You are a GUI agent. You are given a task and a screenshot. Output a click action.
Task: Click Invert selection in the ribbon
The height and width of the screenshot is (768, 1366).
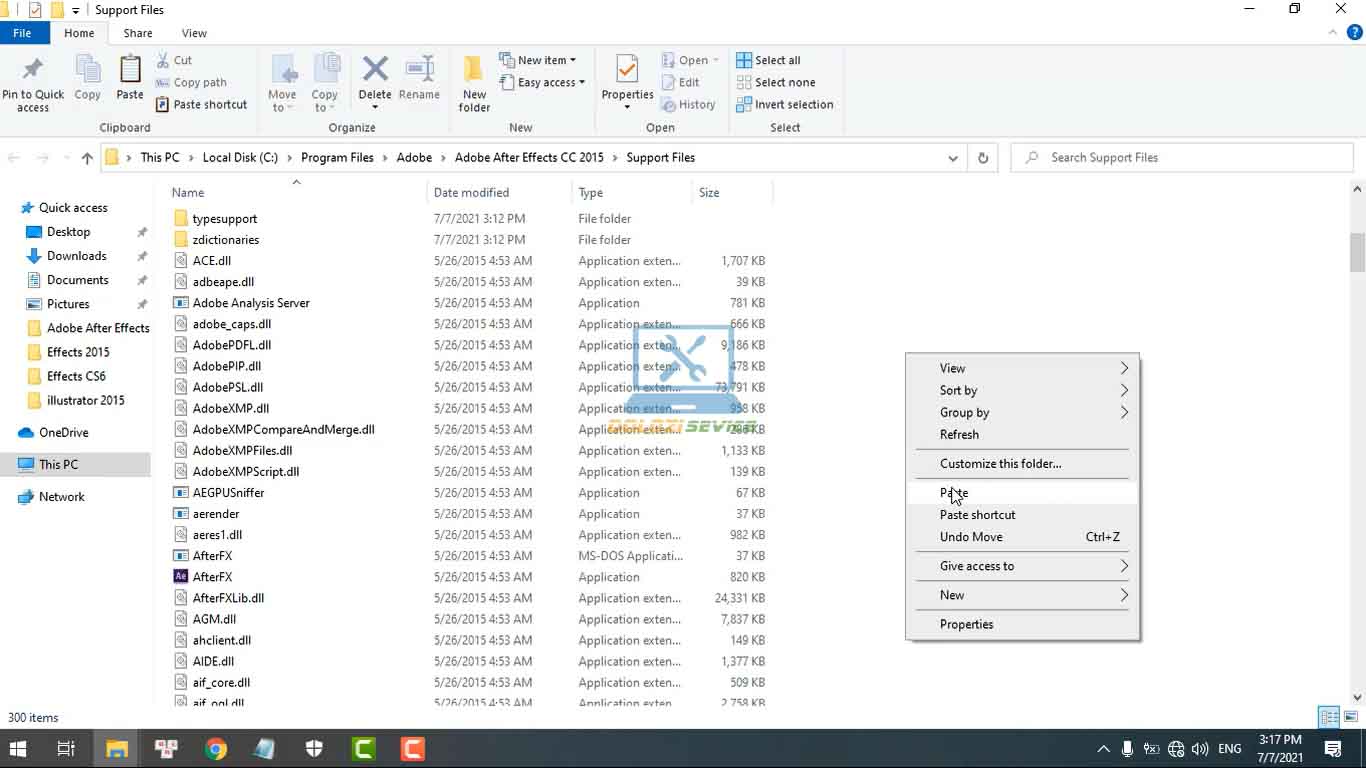(x=784, y=104)
